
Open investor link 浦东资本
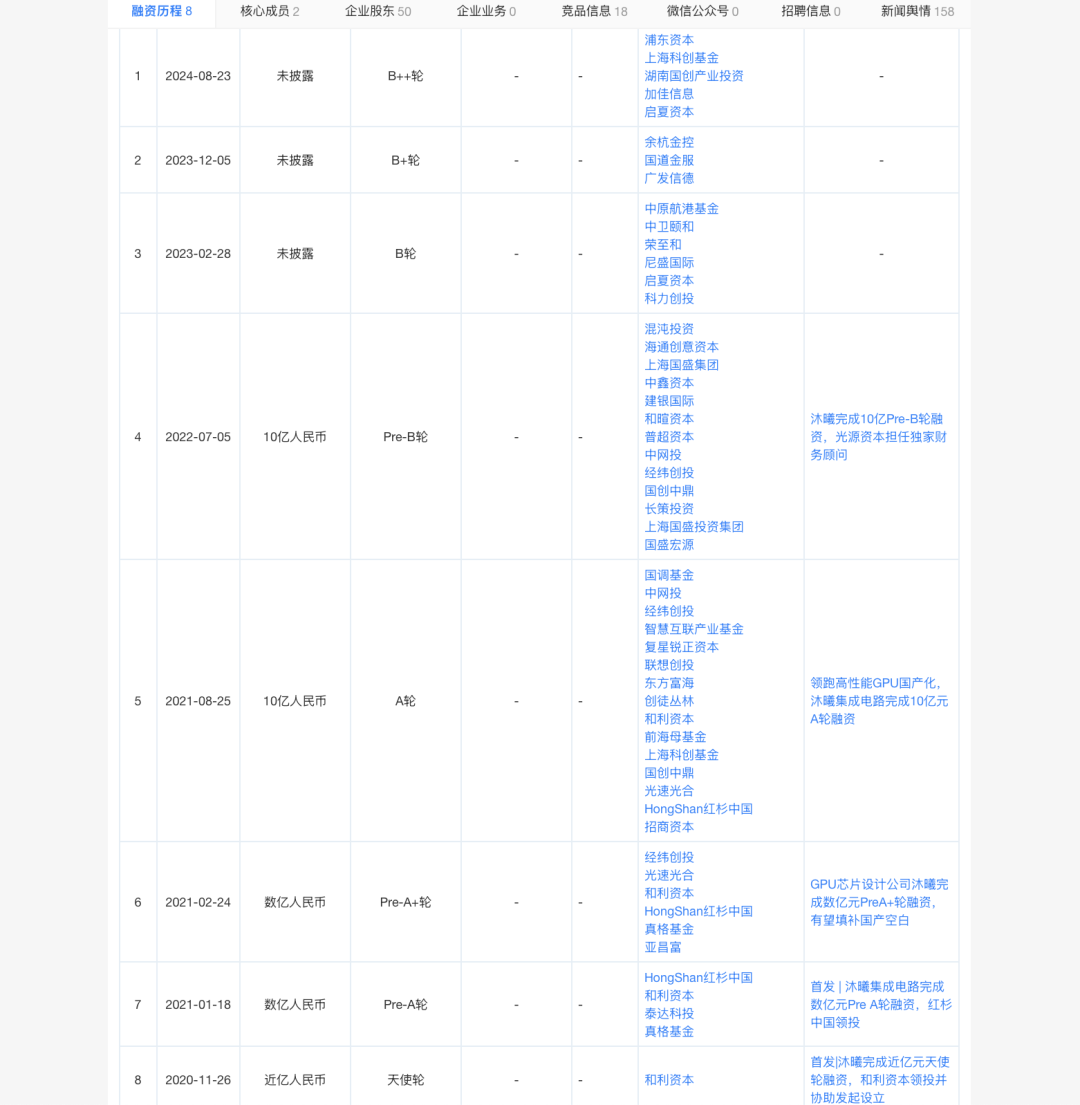(x=669, y=40)
